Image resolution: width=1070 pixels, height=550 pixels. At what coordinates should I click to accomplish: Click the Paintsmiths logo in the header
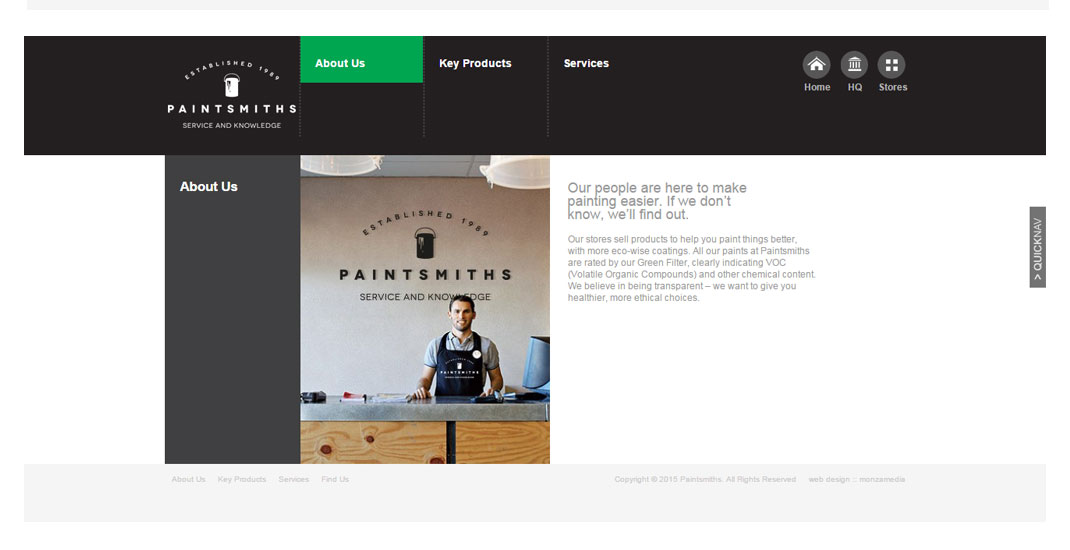pos(232,95)
